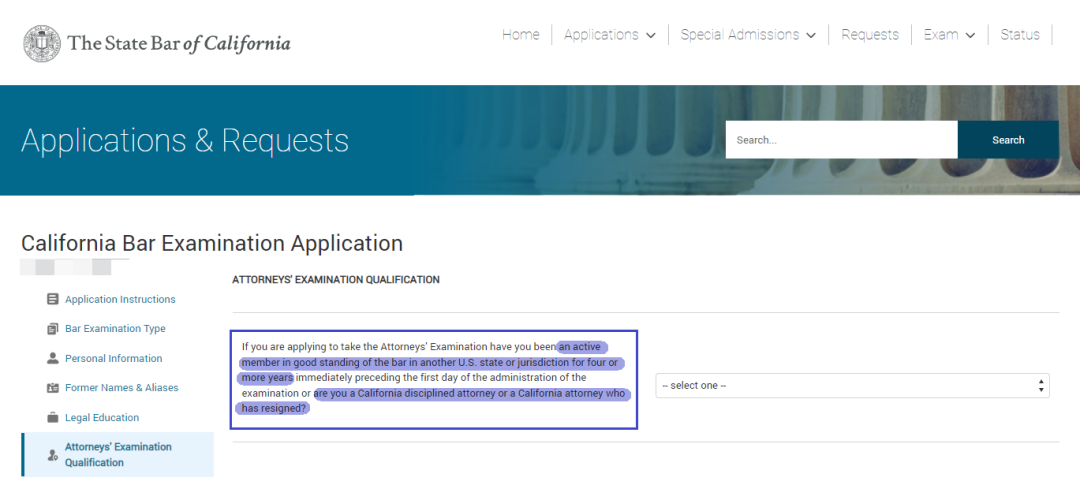Click The State Bar of California title text
The height and width of the screenshot is (485, 1080).
click(x=179, y=43)
